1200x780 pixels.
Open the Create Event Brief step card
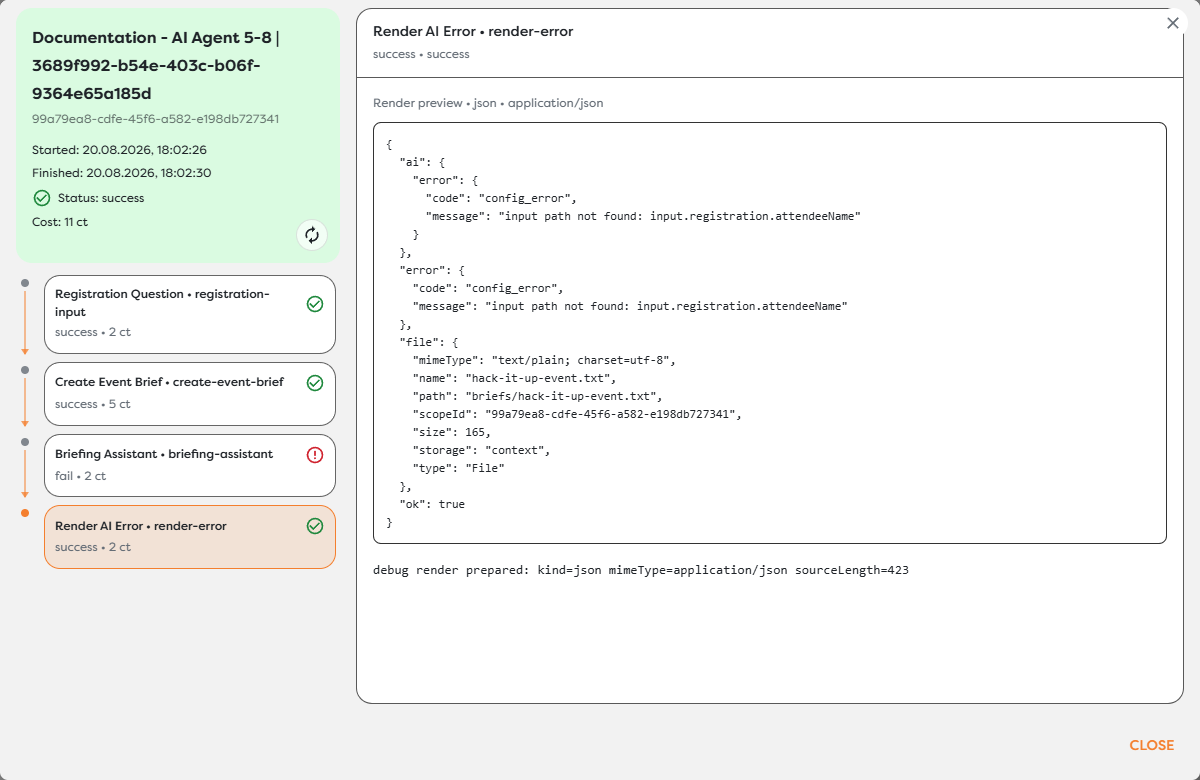click(190, 394)
